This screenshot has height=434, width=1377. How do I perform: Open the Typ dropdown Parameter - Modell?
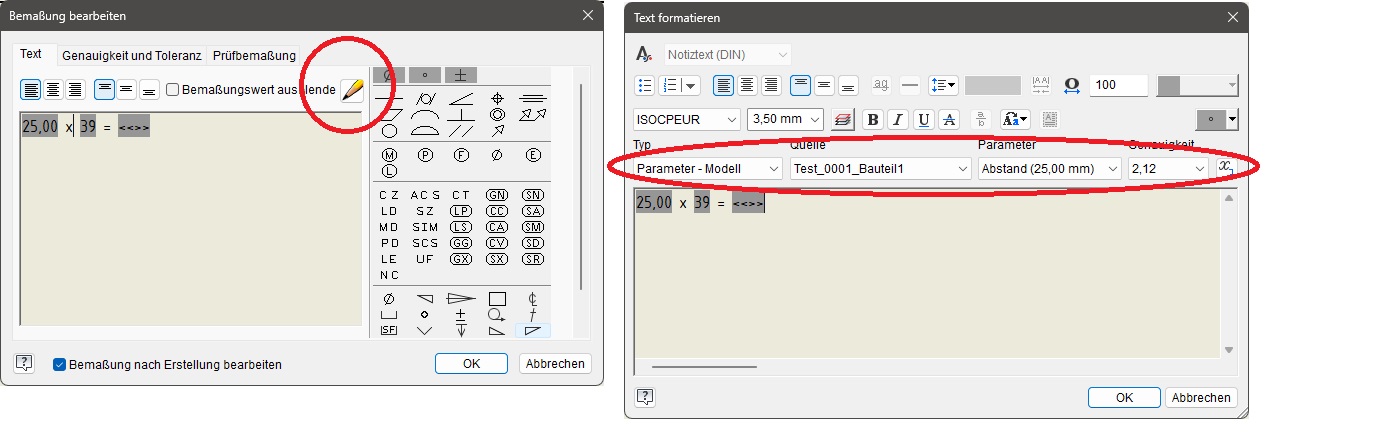coord(707,169)
